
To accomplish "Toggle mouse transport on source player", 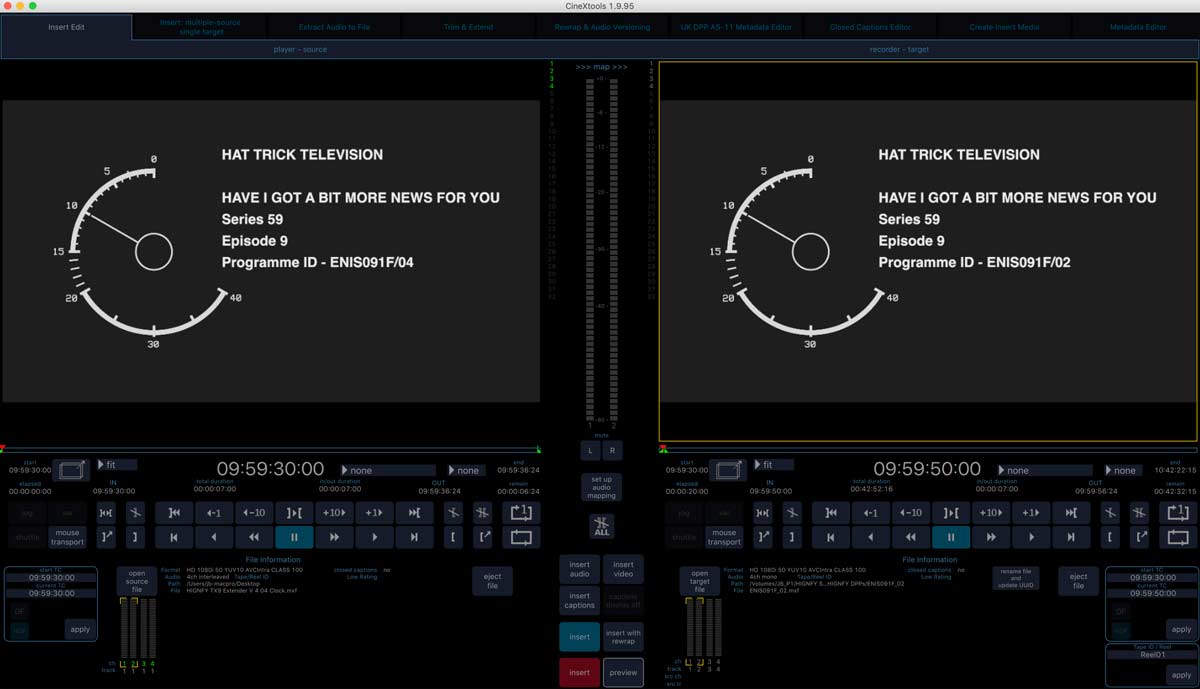I will tap(67, 537).
